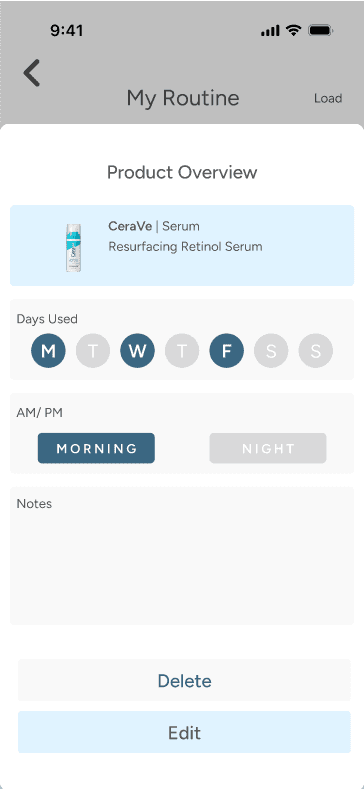Toggle Saturday, the first S day circle
The height and width of the screenshot is (789, 364).
coord(271,350)
